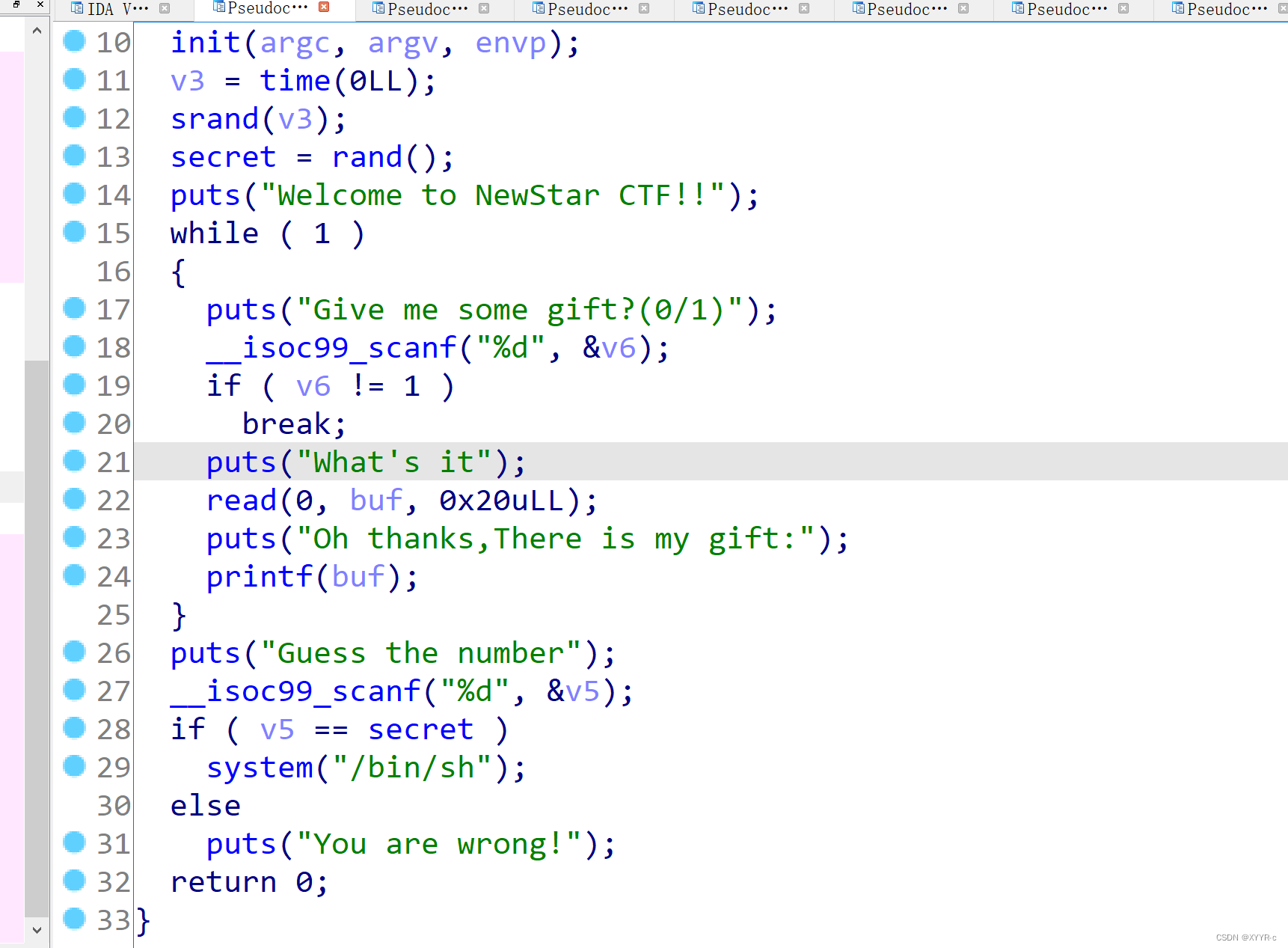This screenshot has height=948, width=1288.
Task: Toggle breakpoint dot on line 11
Action: tap(74, 79)
